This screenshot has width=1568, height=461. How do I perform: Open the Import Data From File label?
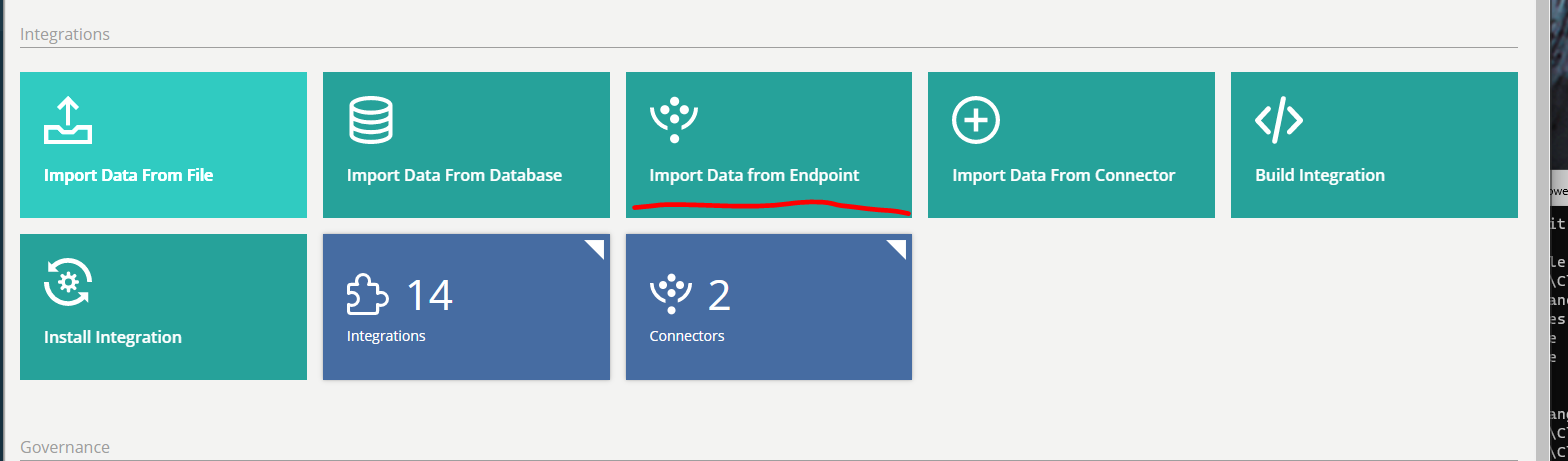(129, 175)
